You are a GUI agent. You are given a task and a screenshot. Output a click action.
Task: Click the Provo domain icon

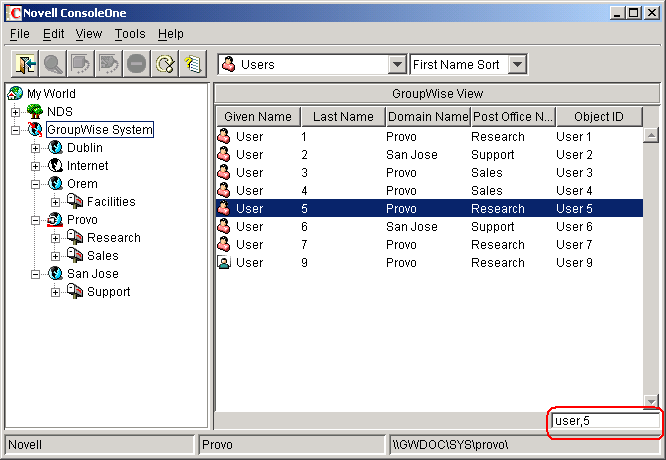pyautogui.click(x=55, y=220)
